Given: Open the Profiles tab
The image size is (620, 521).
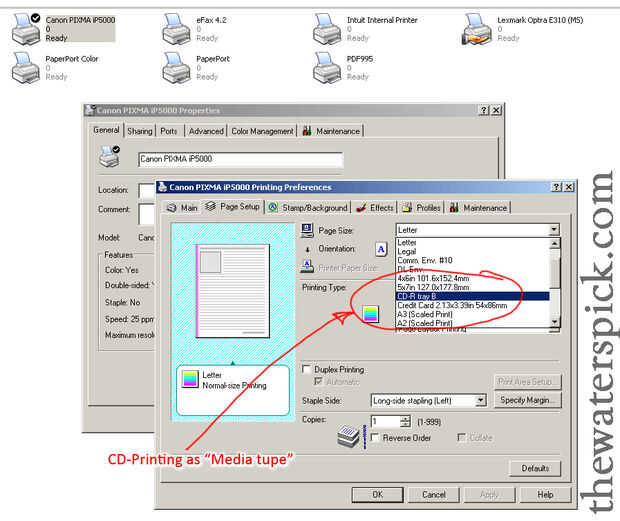Looking at the screenshot, I should pyautogui.click(x=421, y=208).
